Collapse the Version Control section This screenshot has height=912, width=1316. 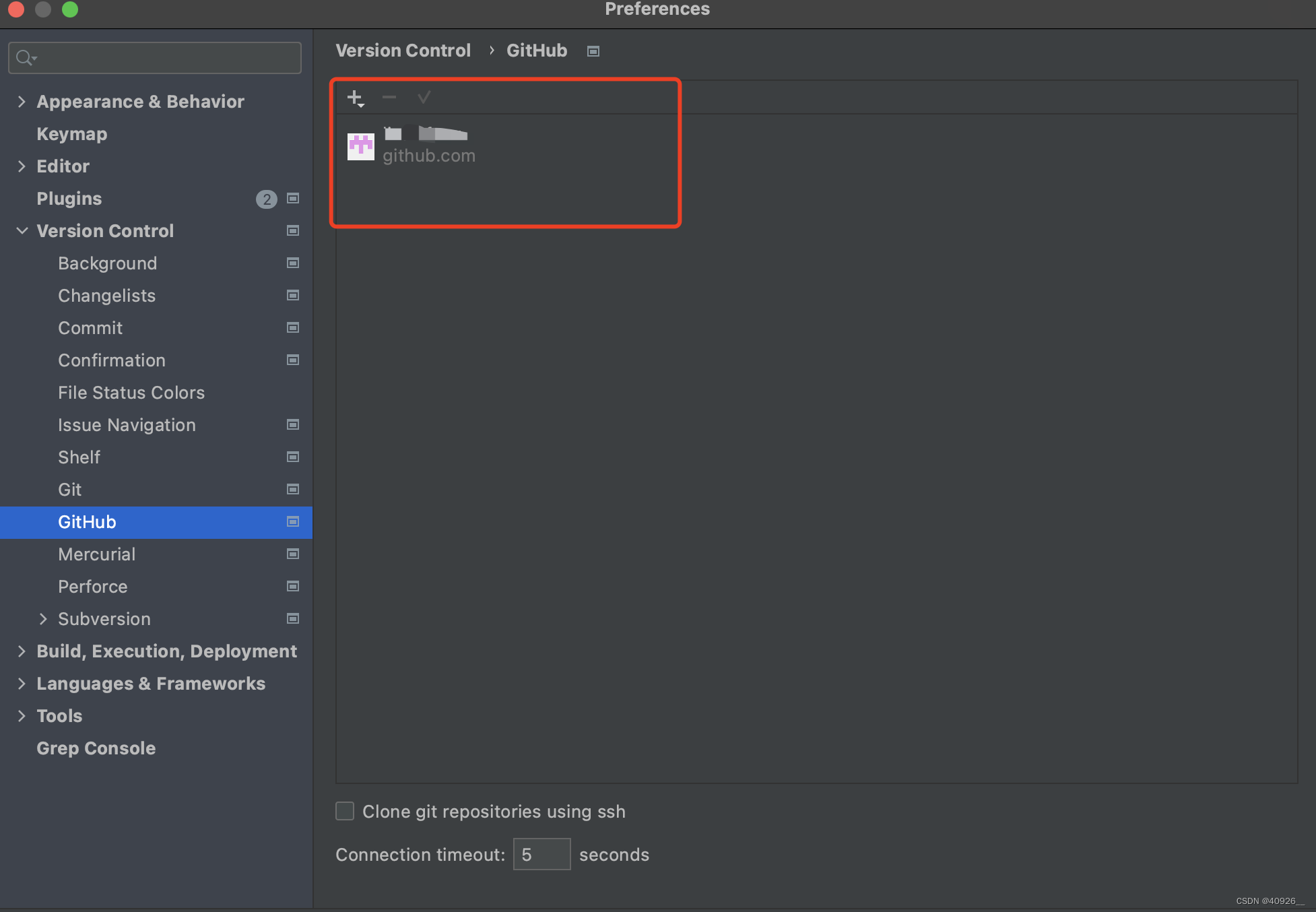pos(22,231)
